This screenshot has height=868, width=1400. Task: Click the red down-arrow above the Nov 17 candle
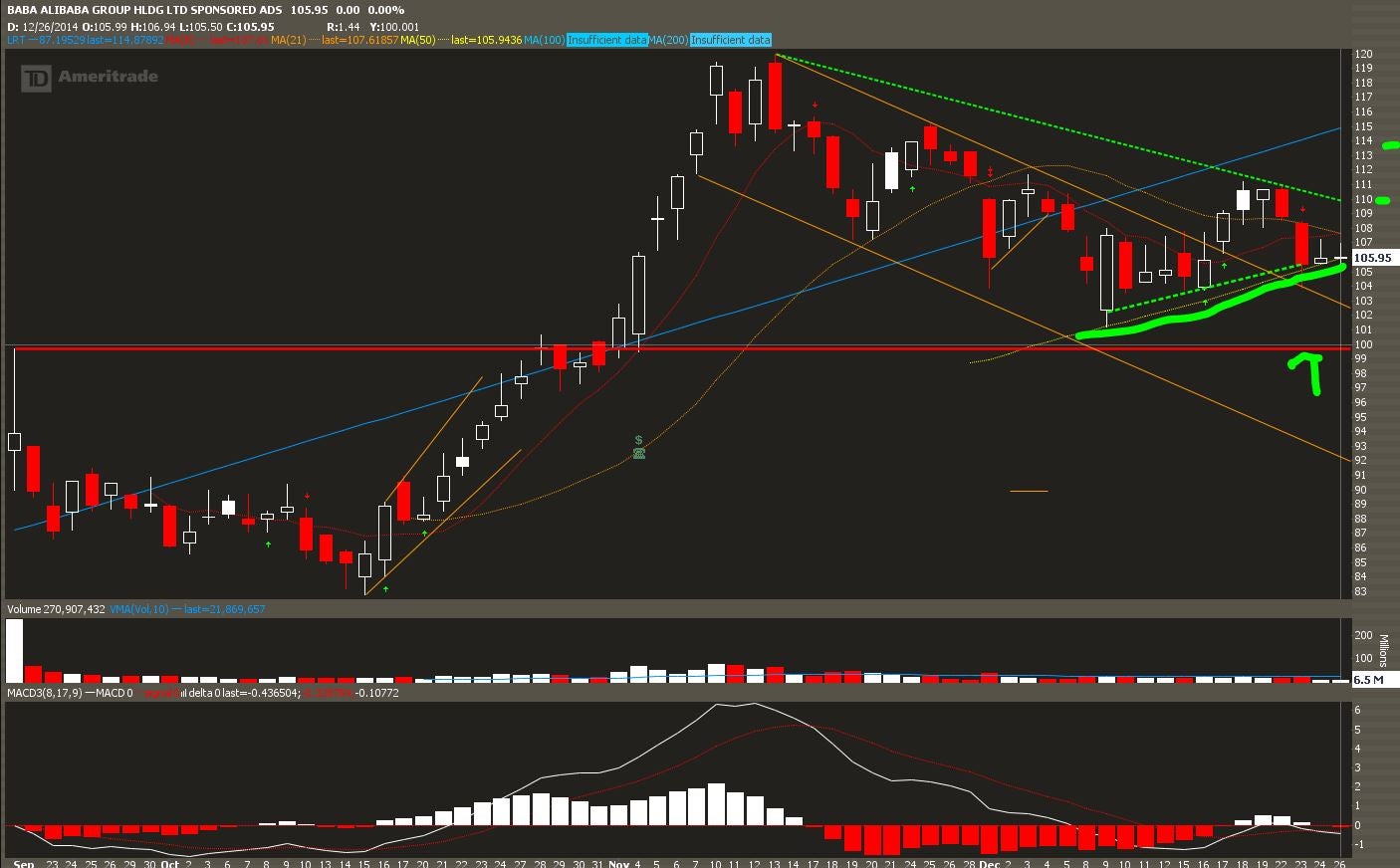point(815,105)
